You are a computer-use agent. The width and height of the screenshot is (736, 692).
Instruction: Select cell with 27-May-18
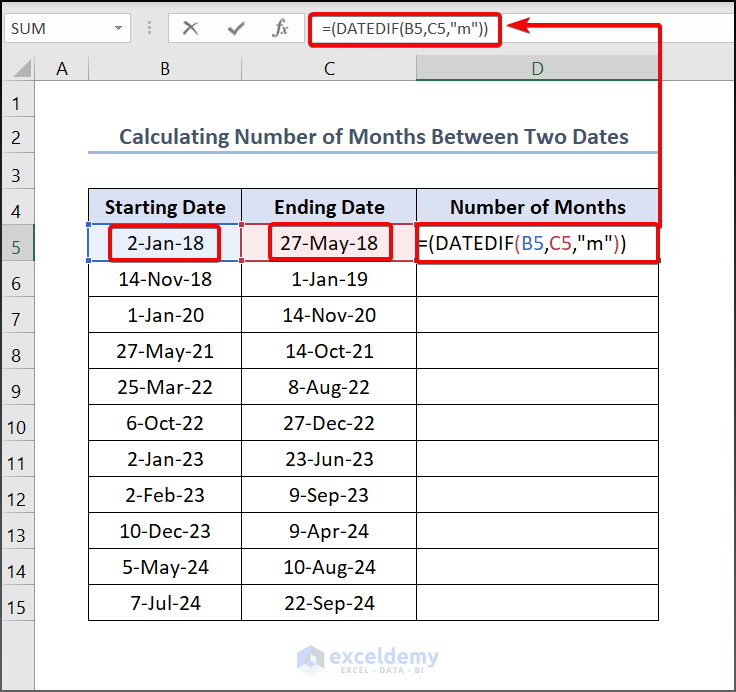[x=329, y=243]
